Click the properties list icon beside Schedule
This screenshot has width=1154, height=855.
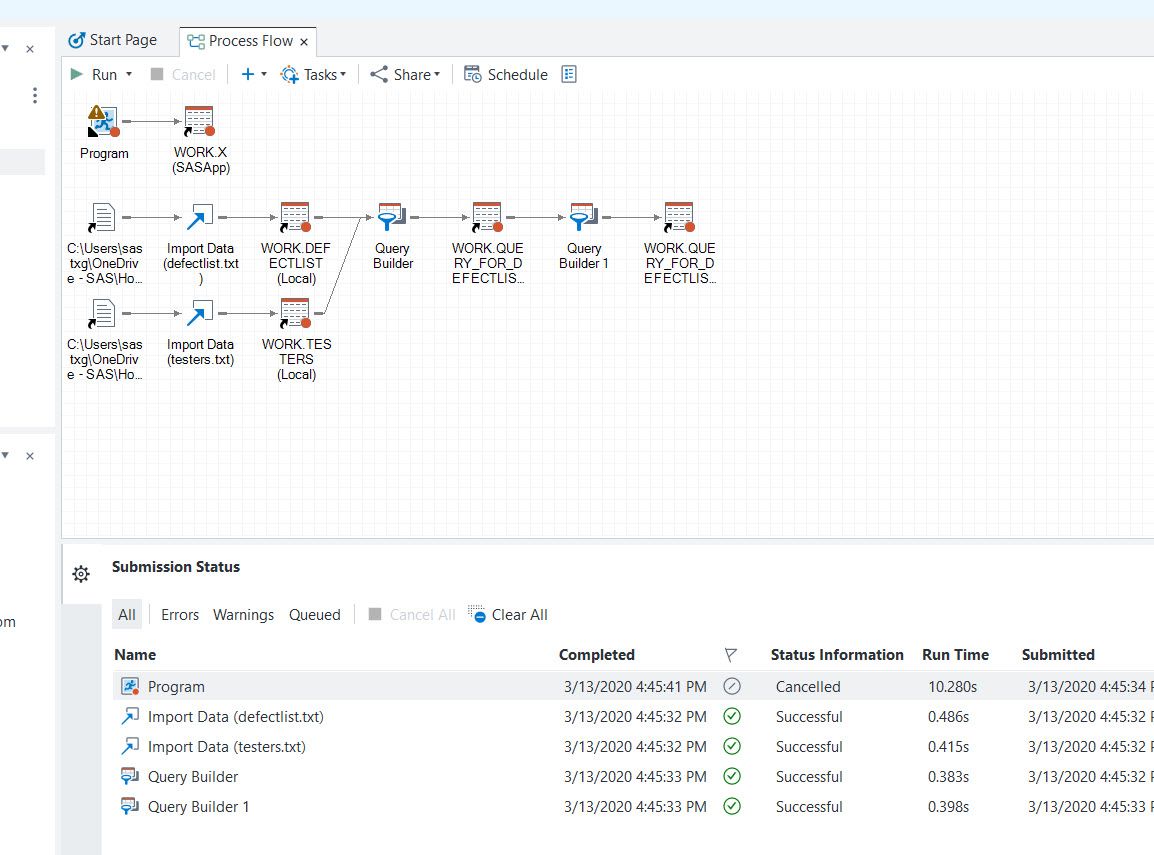click(x=569, y=74)
